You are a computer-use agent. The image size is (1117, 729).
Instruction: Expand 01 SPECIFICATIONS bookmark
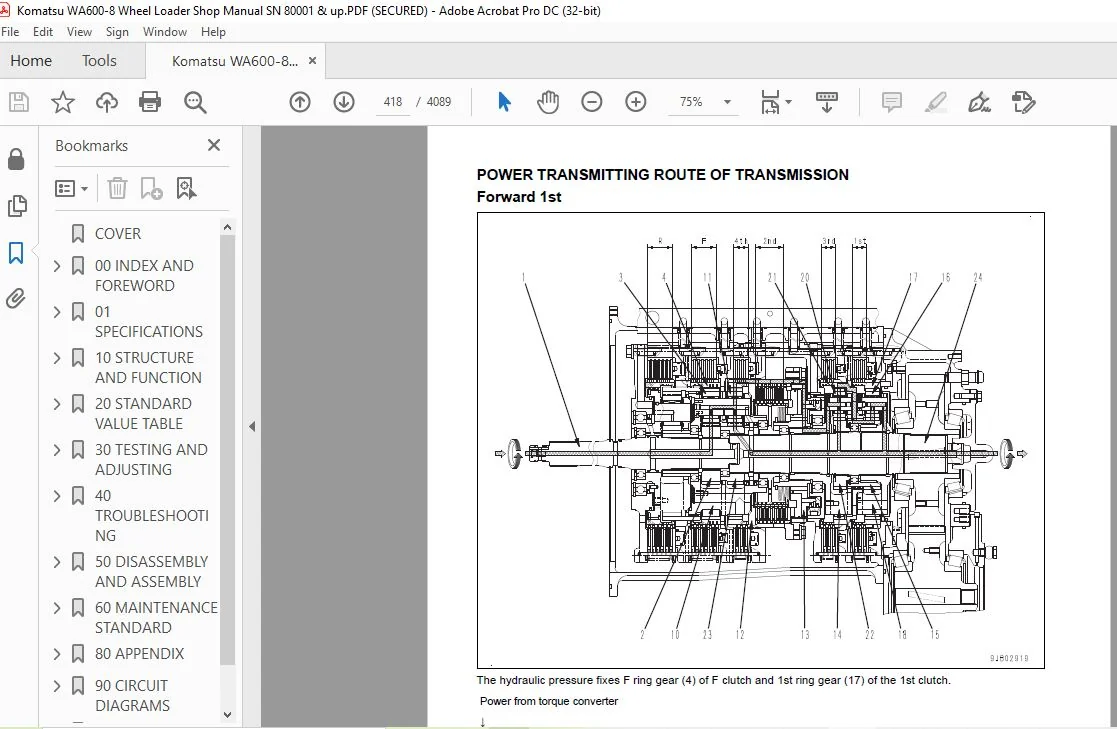[x=57, y=312]
